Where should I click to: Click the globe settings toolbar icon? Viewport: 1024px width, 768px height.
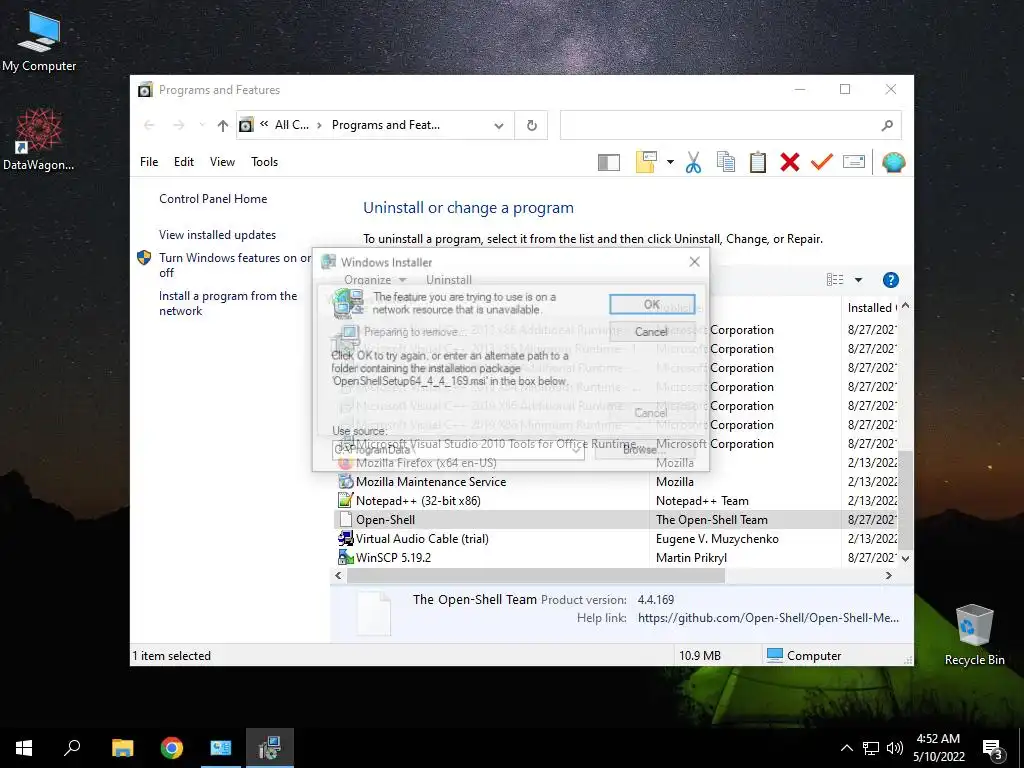coord(893,162)
